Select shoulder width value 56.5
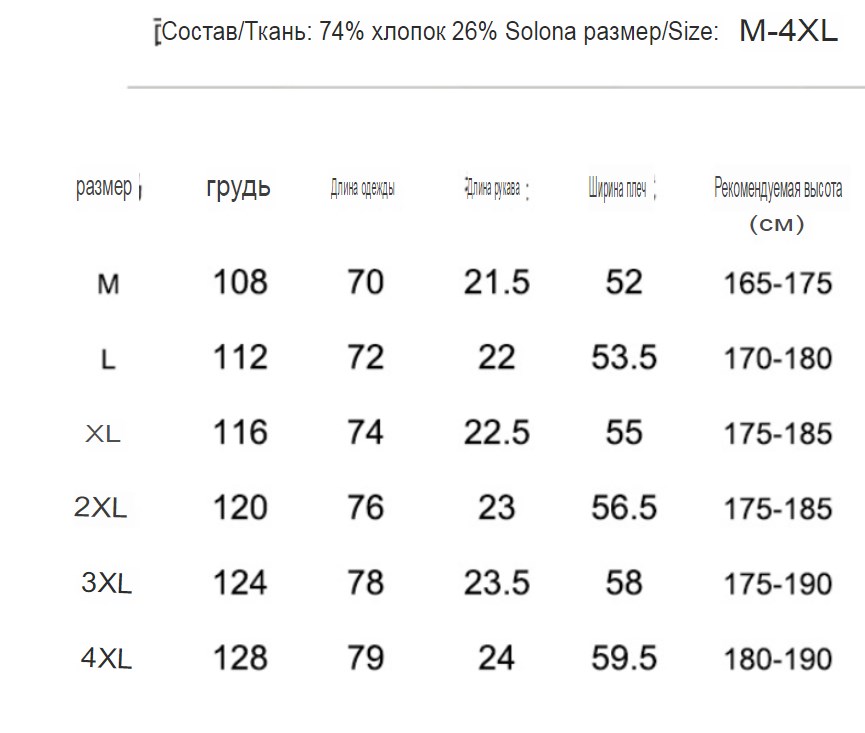The height and width of the screenshot is (733, 865). click(x=624, y=507)
